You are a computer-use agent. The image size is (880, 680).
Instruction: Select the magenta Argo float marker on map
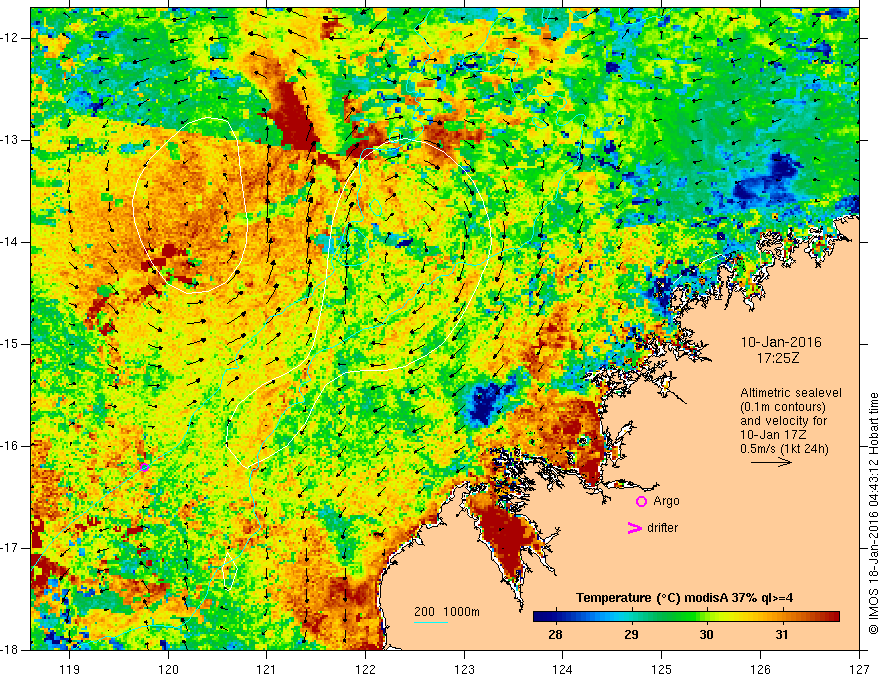[144, 467]
